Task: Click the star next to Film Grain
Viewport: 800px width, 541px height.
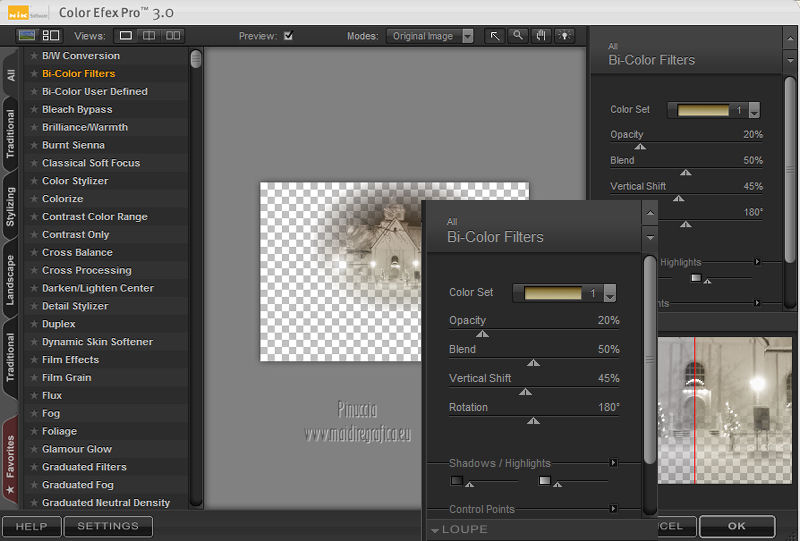Action: [x=33, y=378]
